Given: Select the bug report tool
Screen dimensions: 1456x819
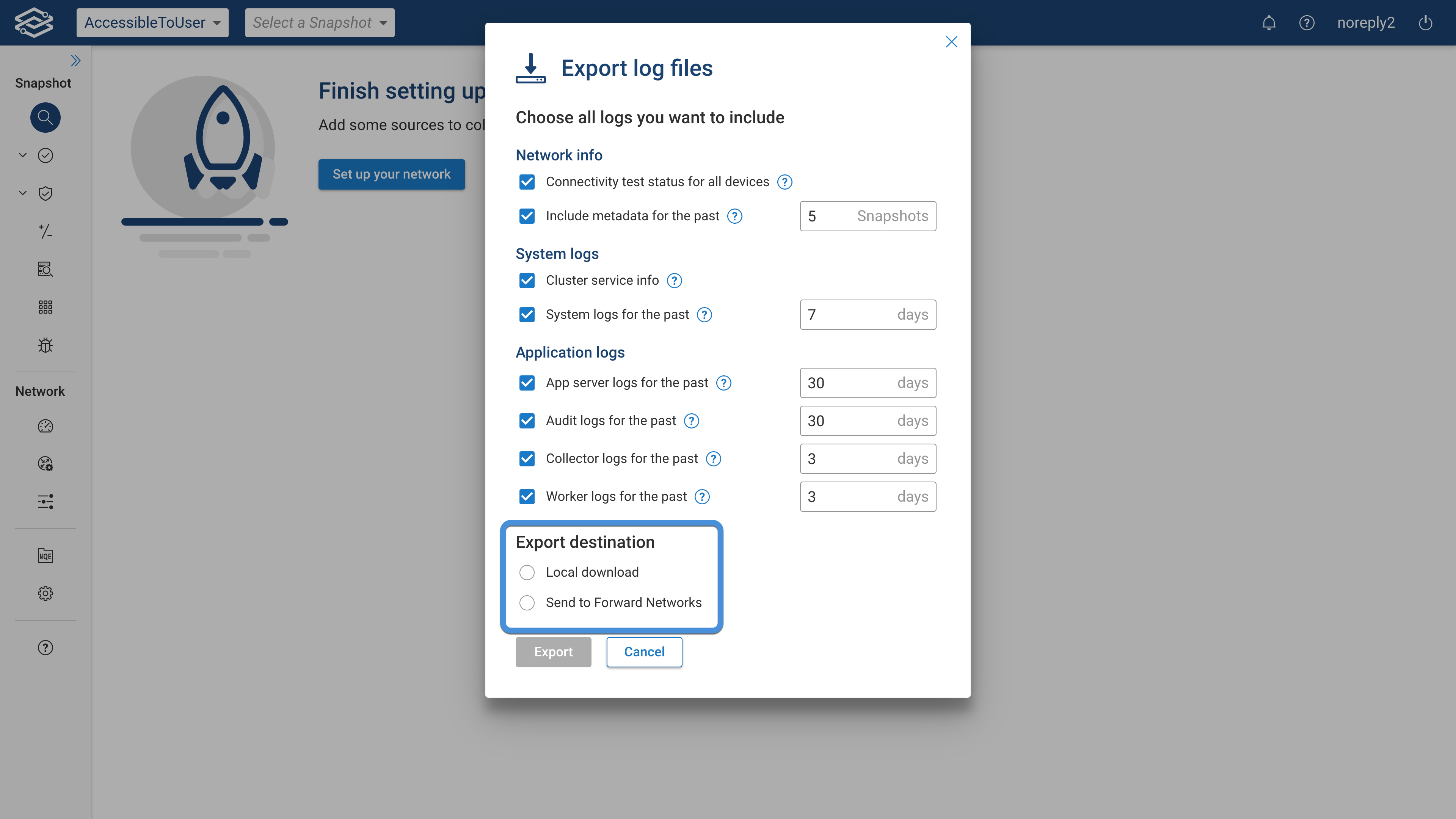Looking at the screenshot, I should click(45, 345).
